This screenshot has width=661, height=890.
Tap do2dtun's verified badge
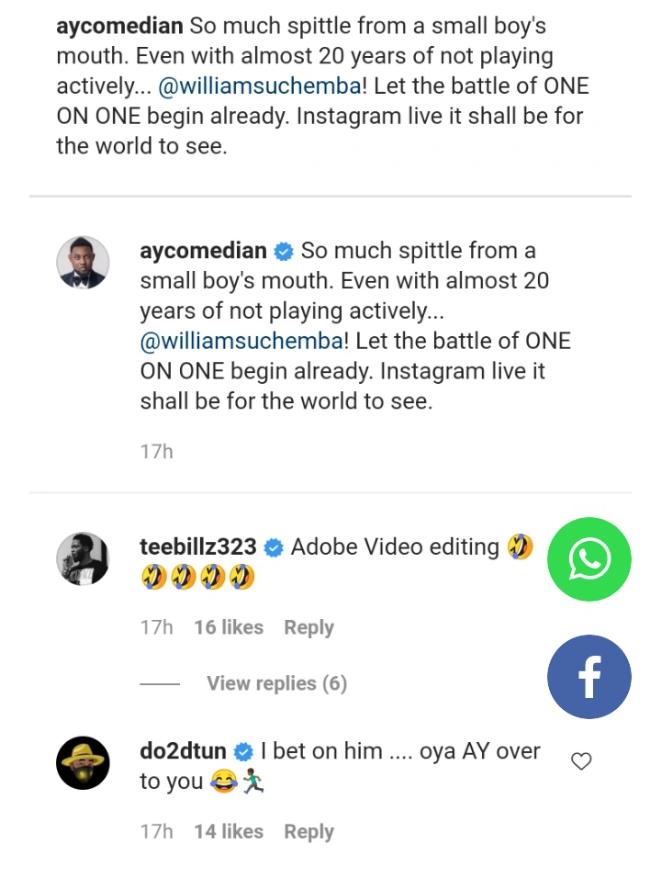pyautogui.click(x=242, y=752)
